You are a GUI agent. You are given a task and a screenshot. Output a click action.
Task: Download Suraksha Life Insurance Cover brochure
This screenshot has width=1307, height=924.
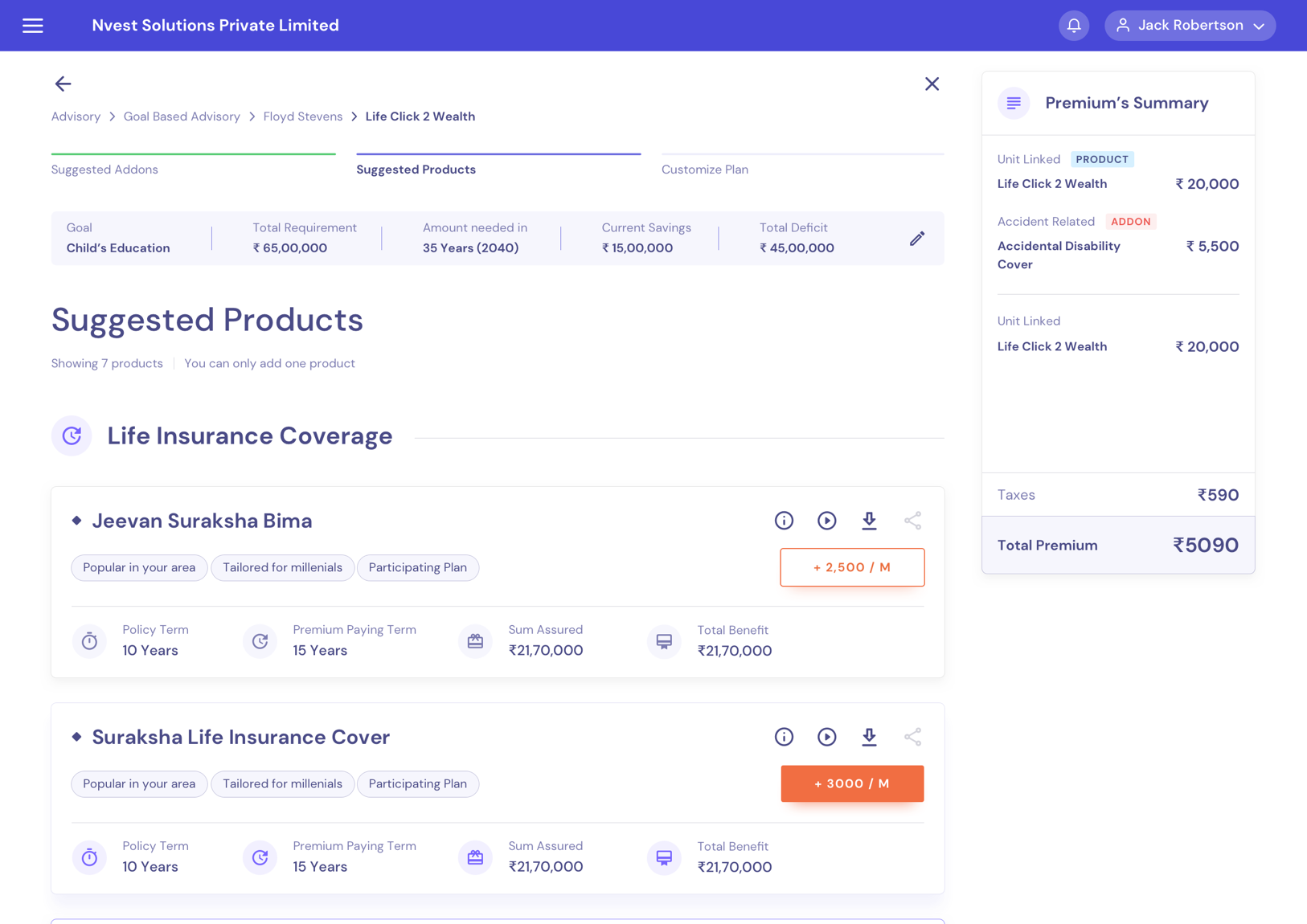[869, 737]
